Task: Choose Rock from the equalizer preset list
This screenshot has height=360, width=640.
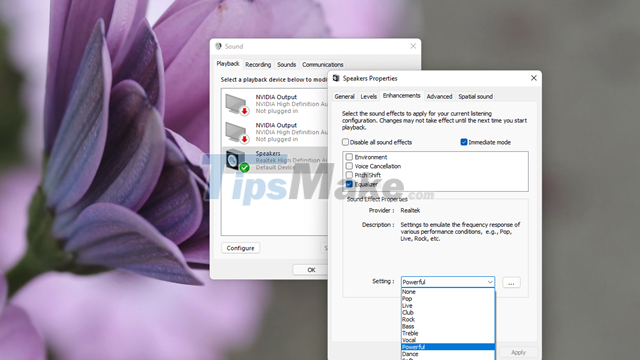Action: (448, 319)
